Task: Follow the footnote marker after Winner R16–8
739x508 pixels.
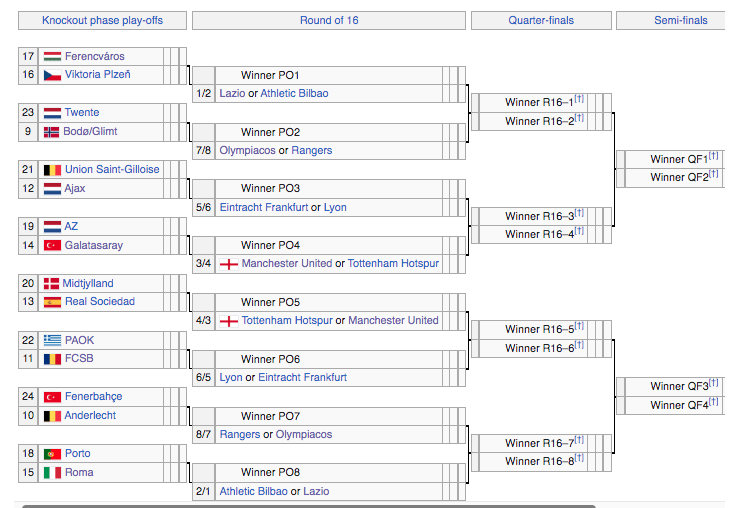Action: [x=579, y=458]
